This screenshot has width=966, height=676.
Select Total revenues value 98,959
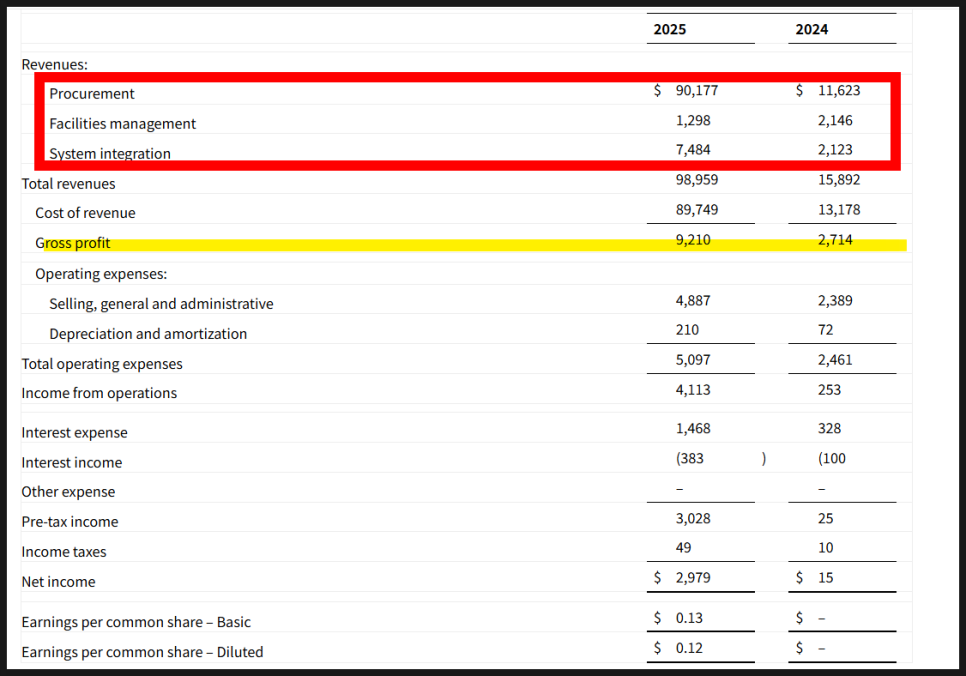697,180
